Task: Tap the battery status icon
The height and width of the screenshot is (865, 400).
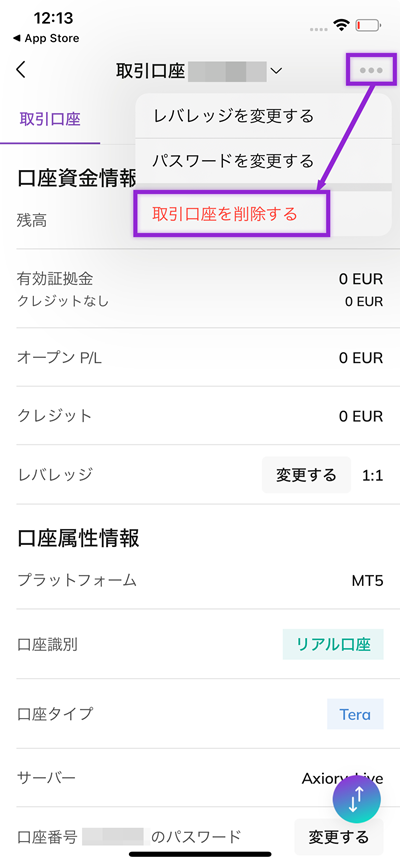Action: pos(369,25)
